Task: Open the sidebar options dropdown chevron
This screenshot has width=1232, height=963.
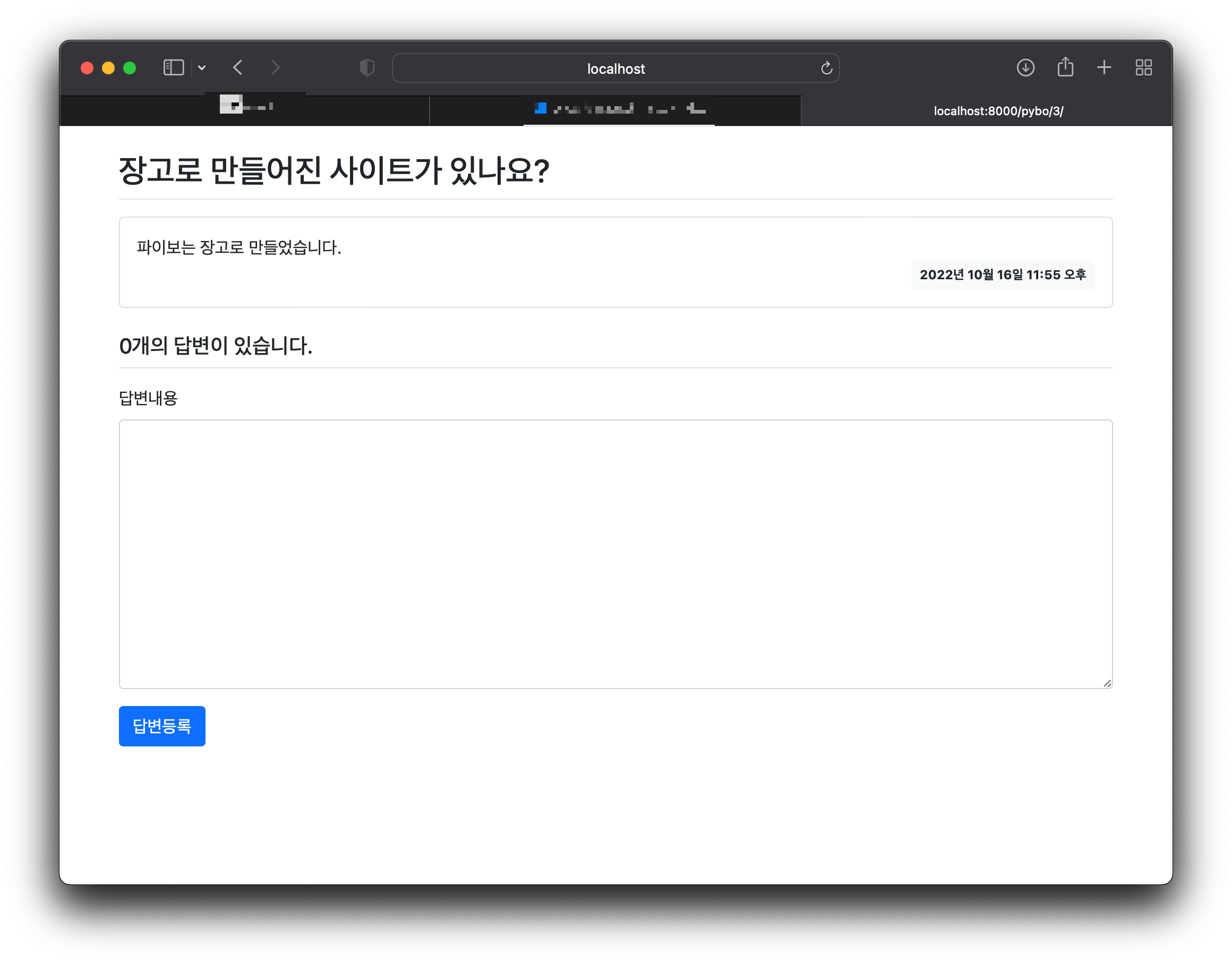Action: coord(202,68)
